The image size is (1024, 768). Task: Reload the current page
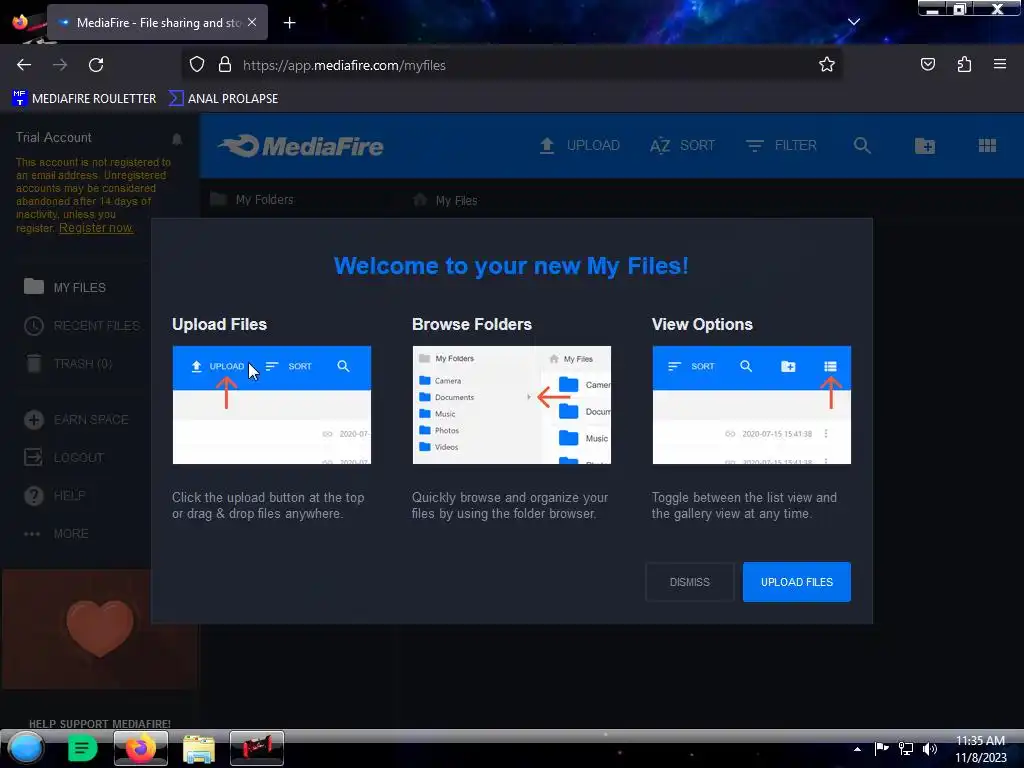point(96,65)
